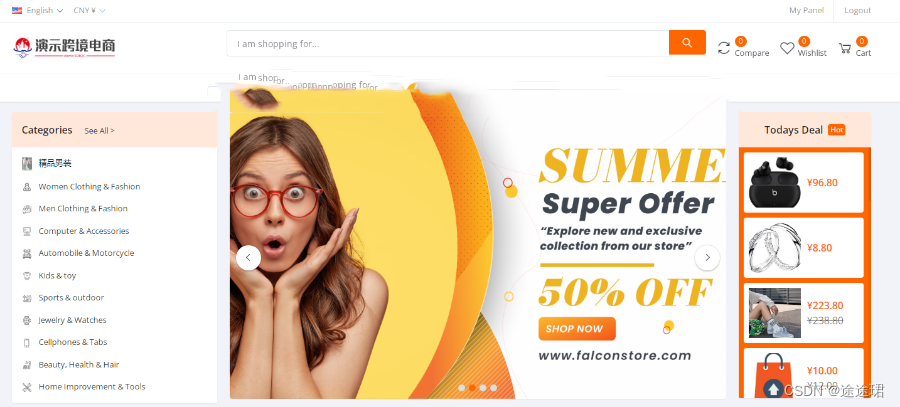The width and height of the screenshot is (900, 407).
Task: Select the first carousel dot indicator
Action: (x=461, y=388)
